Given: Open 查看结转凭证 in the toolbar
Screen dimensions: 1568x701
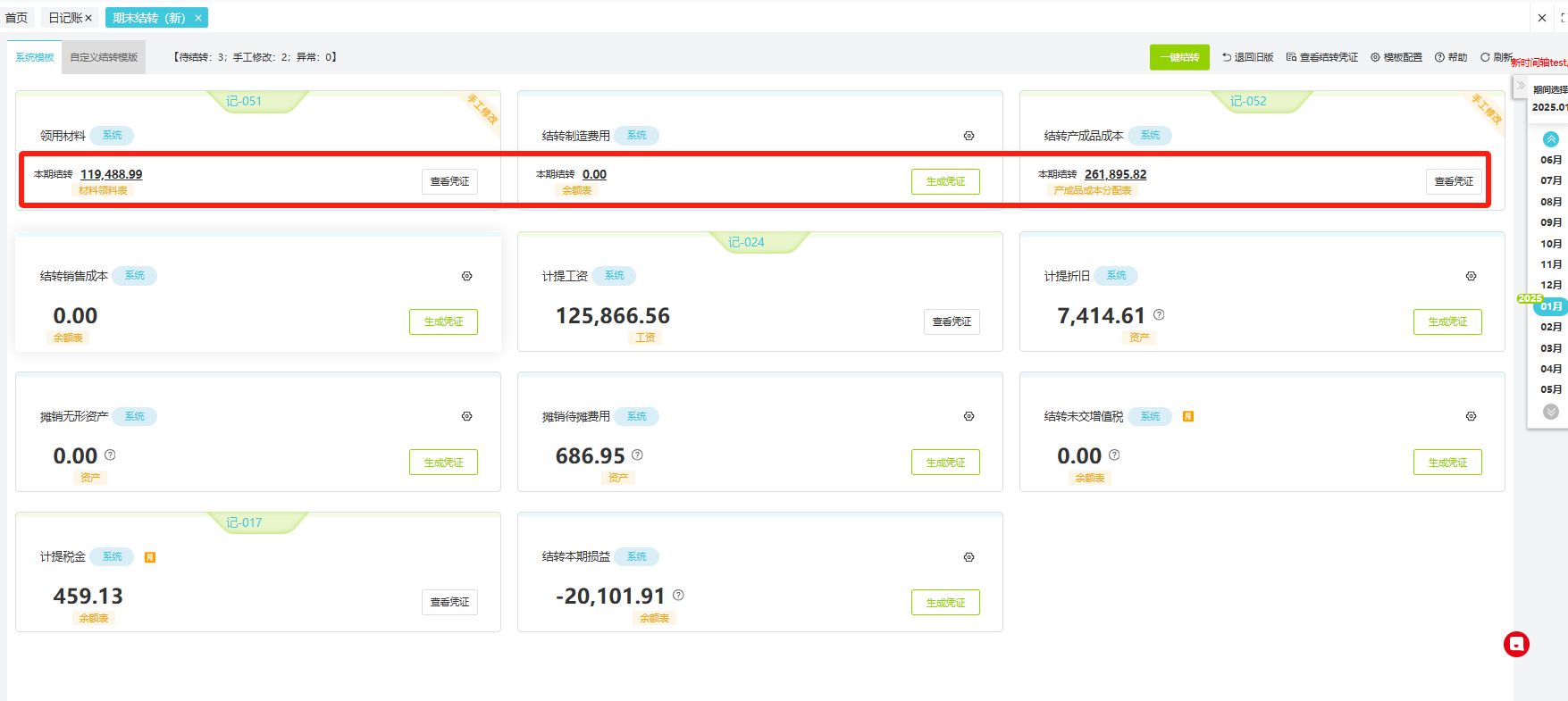Looking at the screenshot, I should coord(1322,57).
